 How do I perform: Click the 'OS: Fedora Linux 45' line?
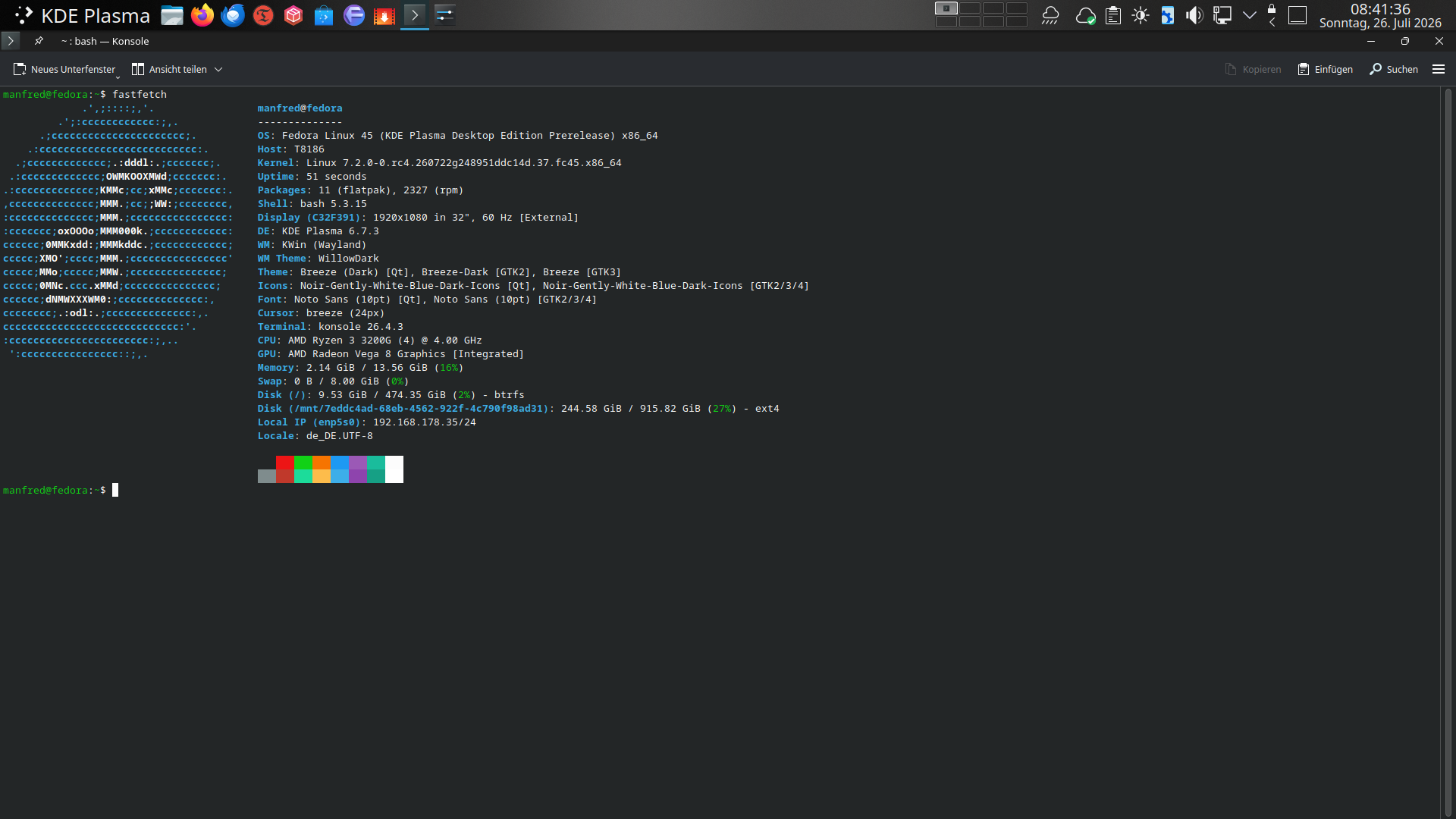457,136
